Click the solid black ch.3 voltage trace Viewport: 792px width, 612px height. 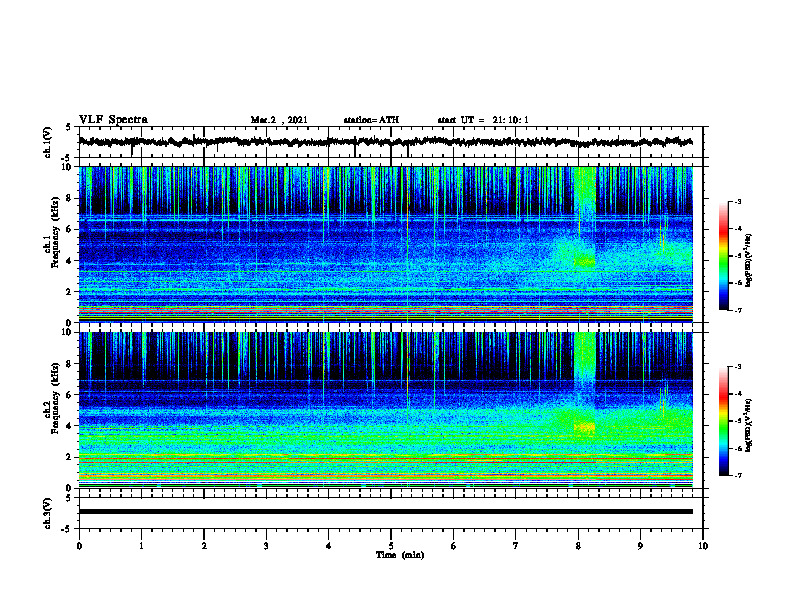click(x=385, y=512)
